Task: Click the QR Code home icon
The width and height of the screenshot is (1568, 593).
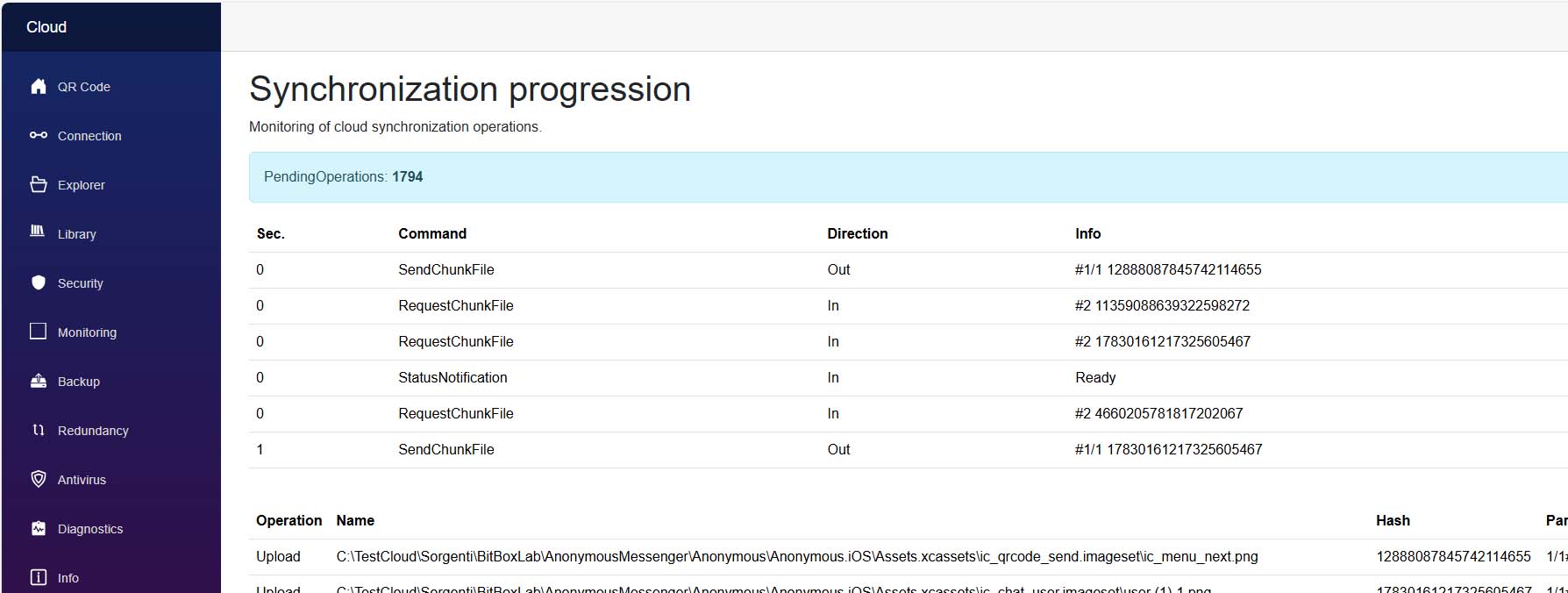Action: point(39,86)
